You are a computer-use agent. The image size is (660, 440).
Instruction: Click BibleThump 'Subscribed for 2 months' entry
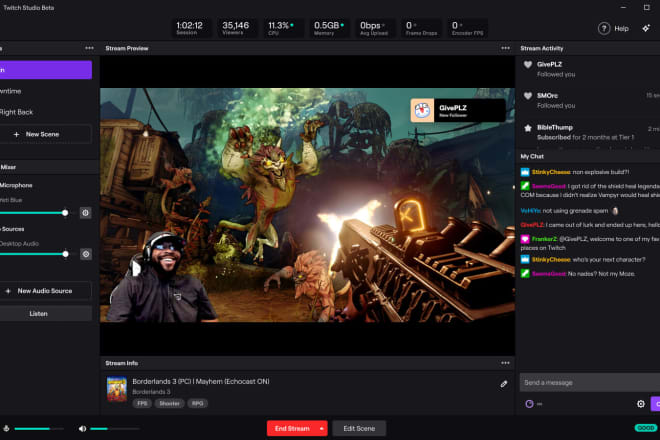589,132
